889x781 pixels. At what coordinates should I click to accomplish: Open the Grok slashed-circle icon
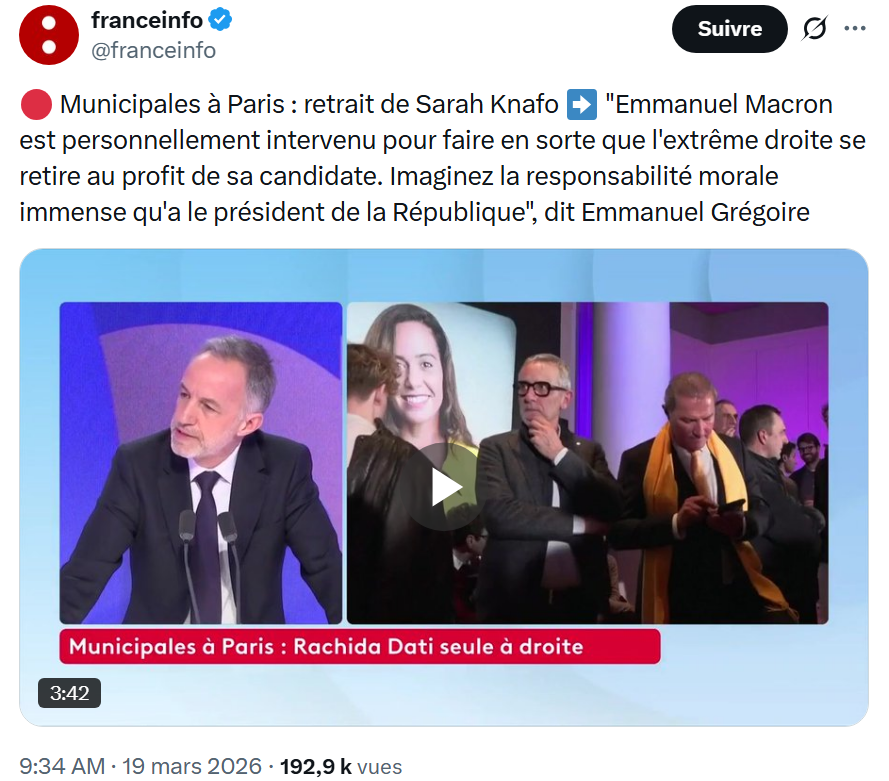point(815,29)
